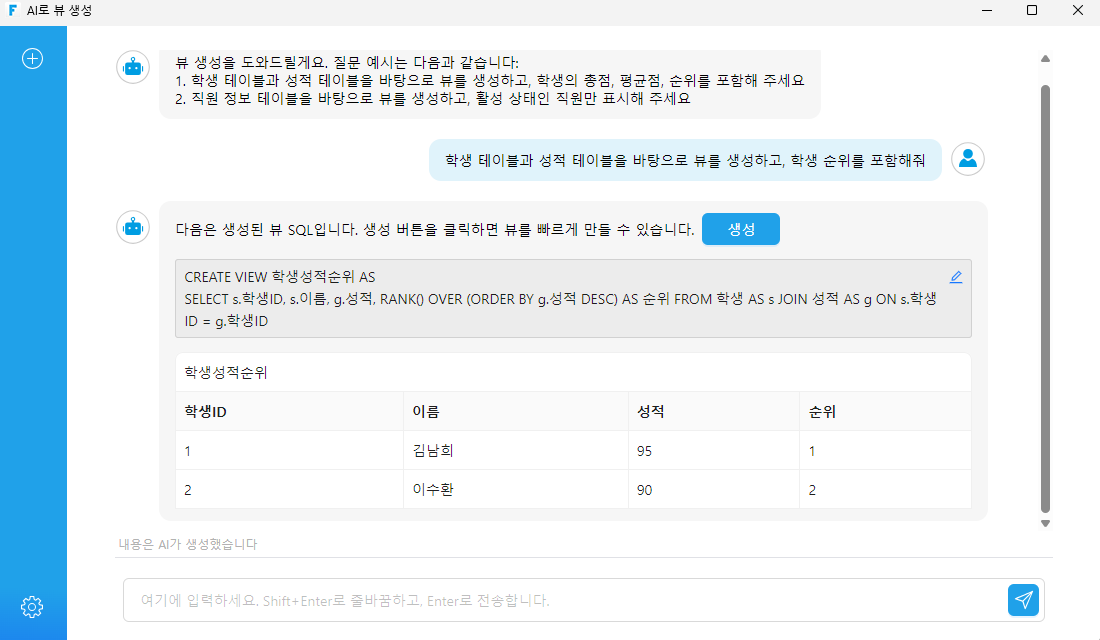Click the CREATE VIEW SQL code block

(573, 299)
